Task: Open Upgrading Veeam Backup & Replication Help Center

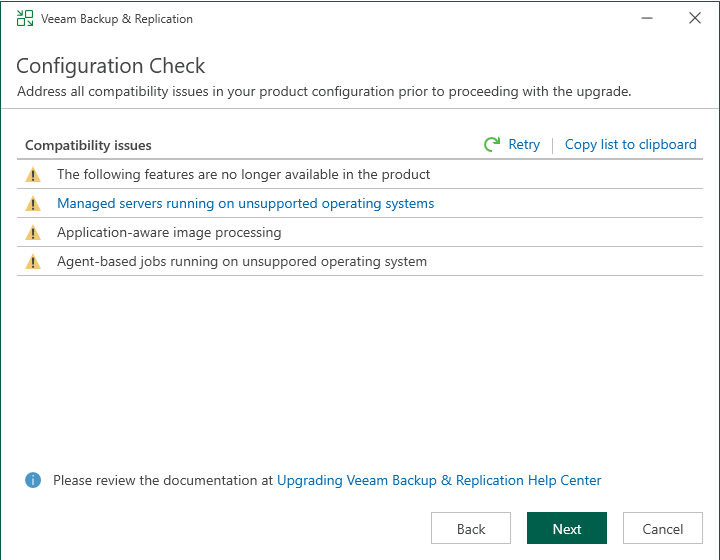Action: (439, 481)
